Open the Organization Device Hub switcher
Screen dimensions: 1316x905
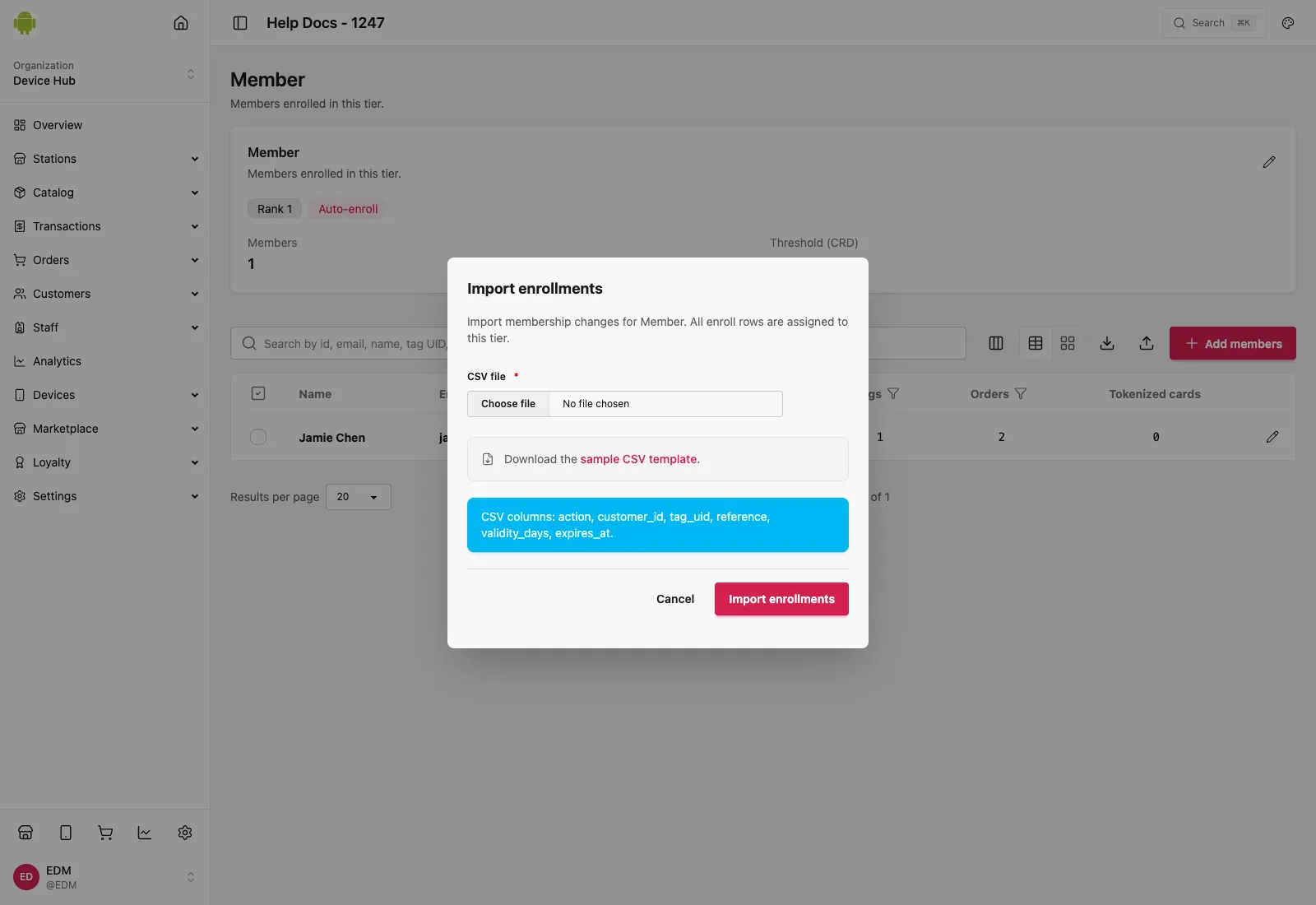(x=105, y=73)
